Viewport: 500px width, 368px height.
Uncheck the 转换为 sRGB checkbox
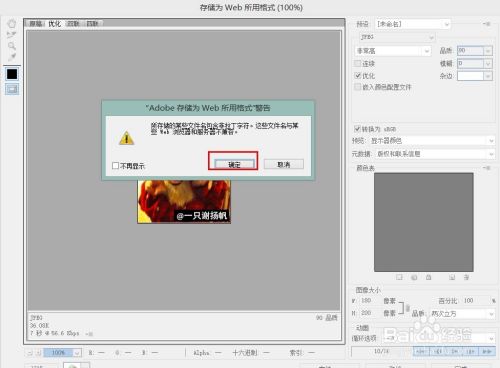coord(357,129)
